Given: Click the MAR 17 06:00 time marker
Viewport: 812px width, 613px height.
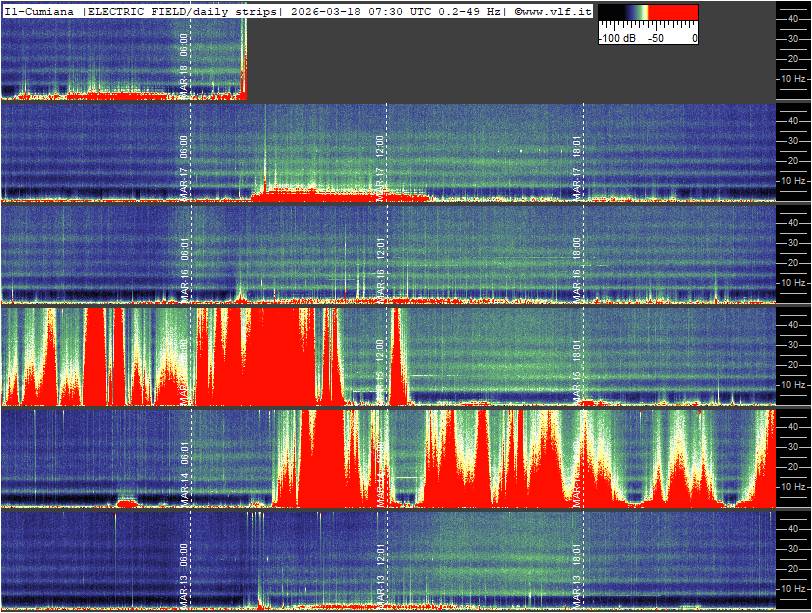Looking at the screenshot, I should pos(184,167).
